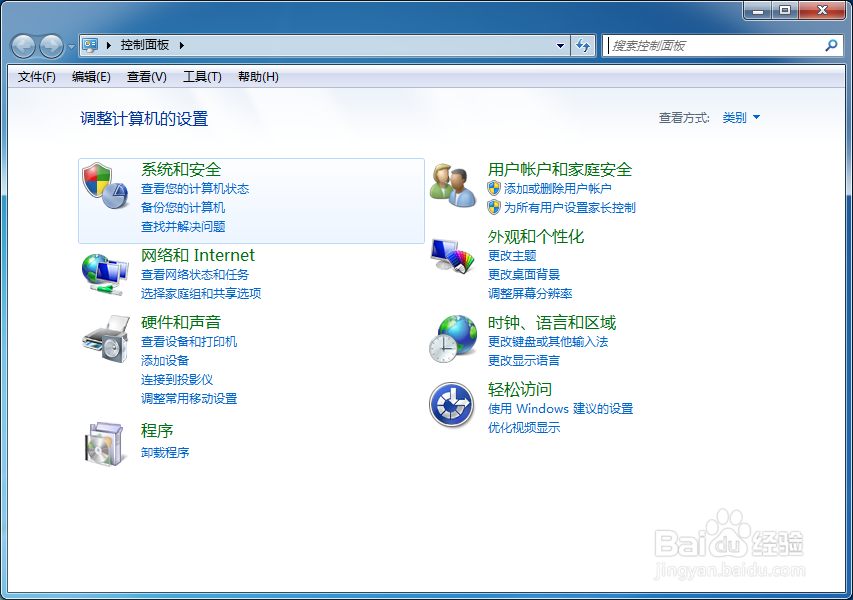Click the back navigation arrow button
The height and width of the screenshot is (600, 853).
pos(23,46)
